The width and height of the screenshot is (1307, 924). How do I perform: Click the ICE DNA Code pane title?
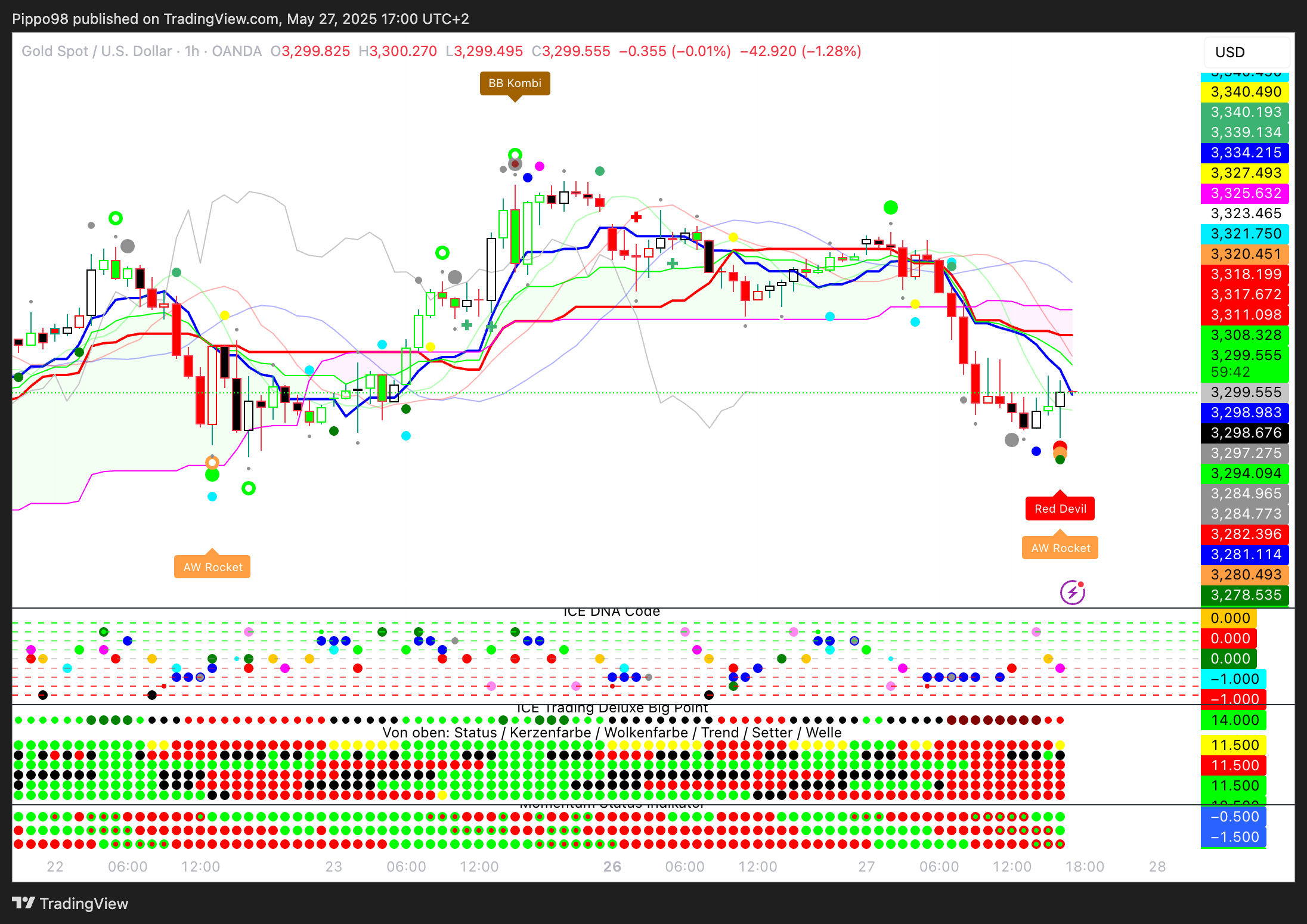tap(611, 612)
